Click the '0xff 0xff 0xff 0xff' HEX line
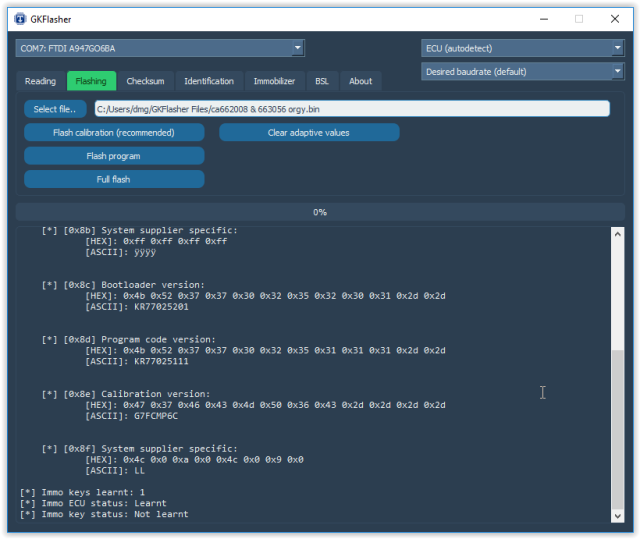 (156, 241)
